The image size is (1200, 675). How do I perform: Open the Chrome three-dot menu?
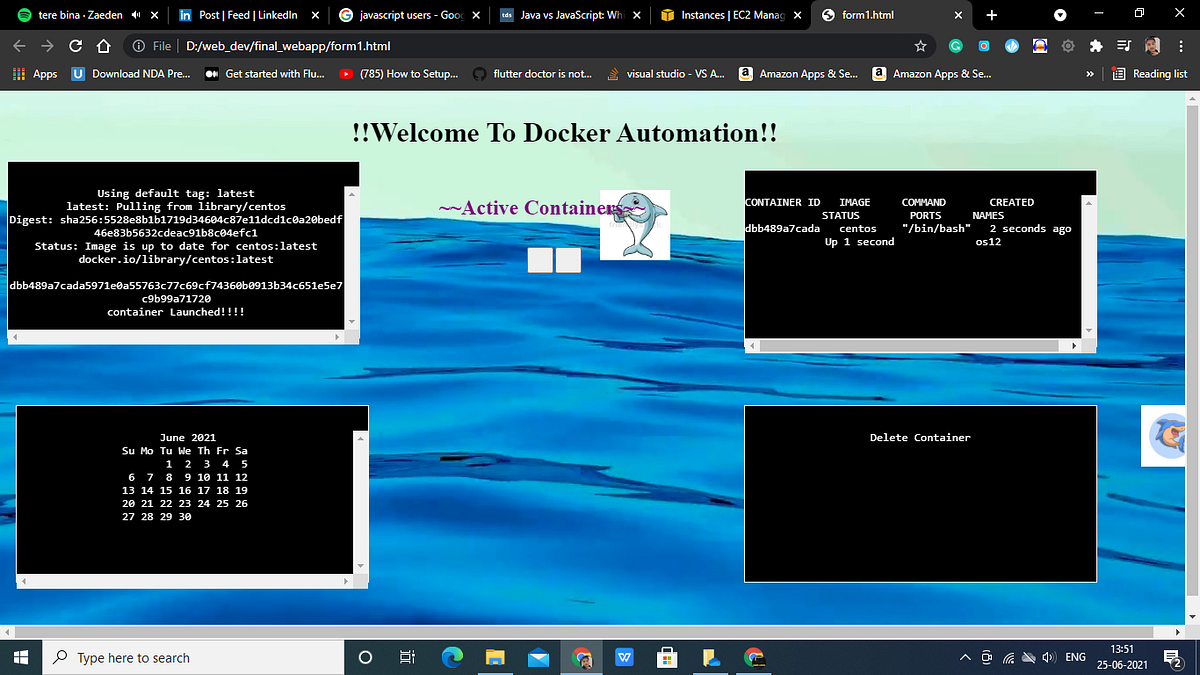pyautogui.click(x=1181, y=46)
